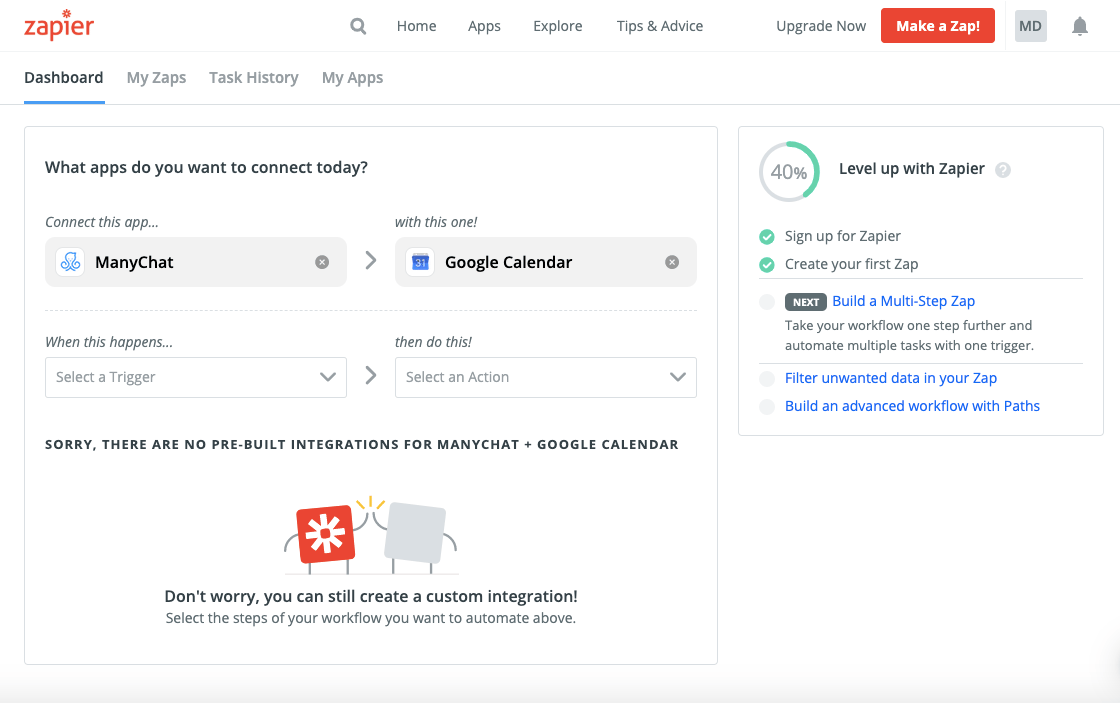Toggle the Filter unwanted data circle

point(766,379)
